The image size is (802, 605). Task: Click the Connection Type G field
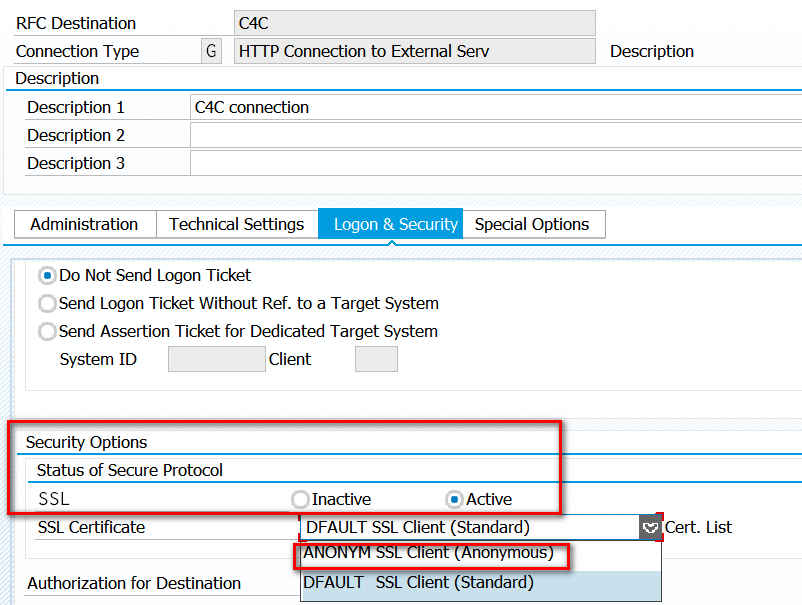[x=211, y=51]
